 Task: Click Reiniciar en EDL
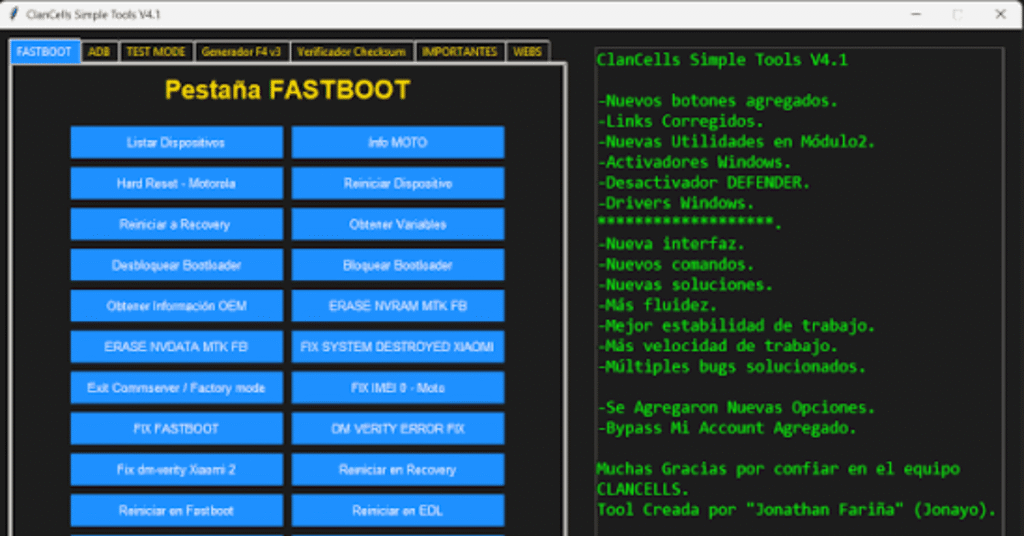pos(398,511)
